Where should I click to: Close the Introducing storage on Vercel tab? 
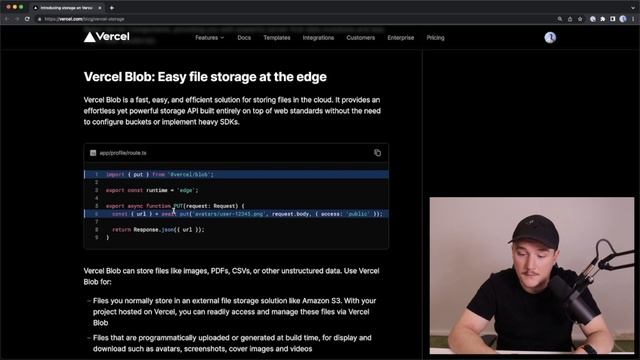(x=100, y=8)
